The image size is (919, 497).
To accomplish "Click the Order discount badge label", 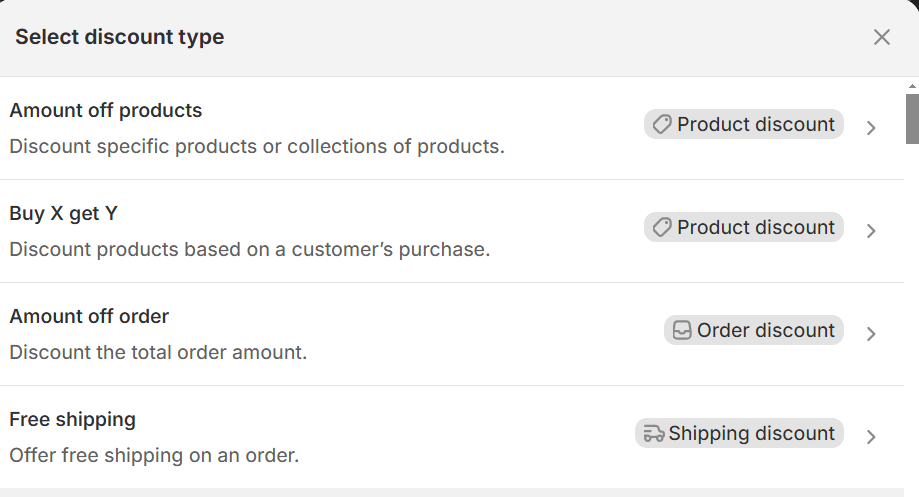I will coord(765,331).
